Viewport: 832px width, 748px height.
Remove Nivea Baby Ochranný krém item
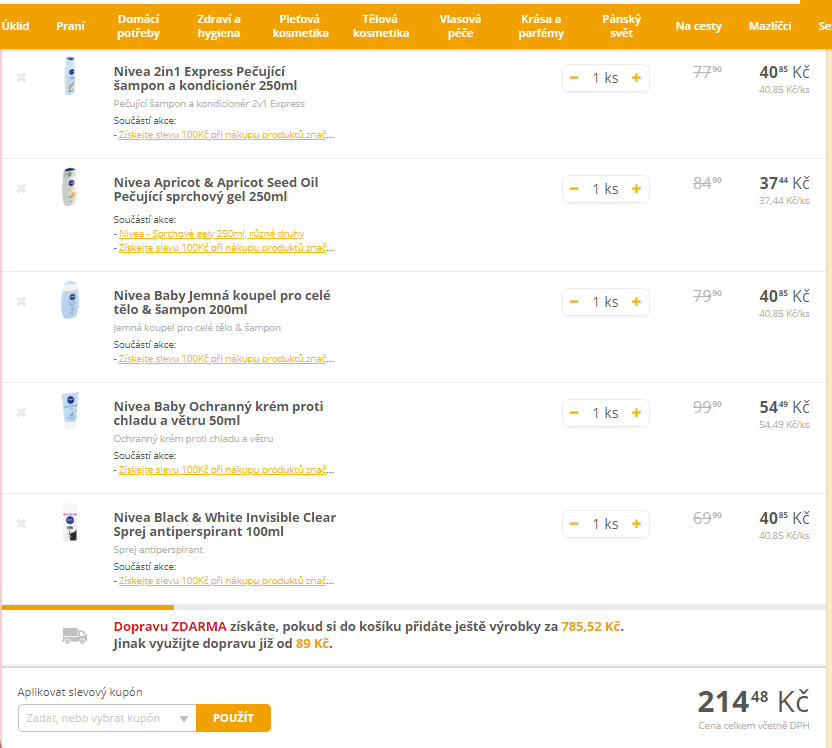coord(21,413)
